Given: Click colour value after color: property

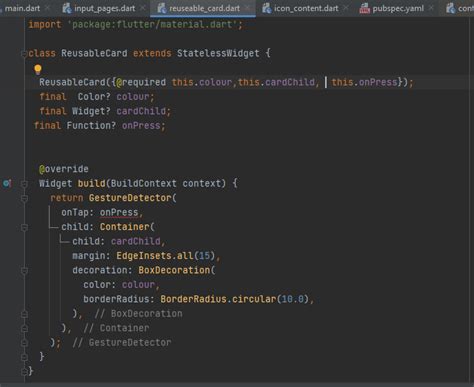Looking at the screenshot, I should 138,285.
